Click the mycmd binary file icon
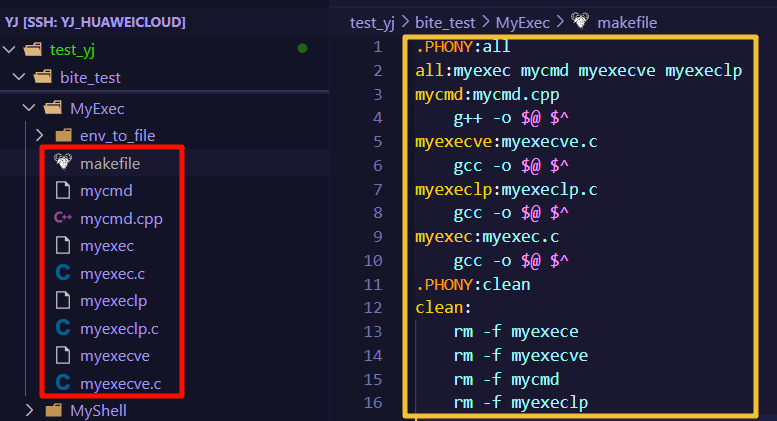This screenshot has width=777, height=421. [x=63, y=190]
